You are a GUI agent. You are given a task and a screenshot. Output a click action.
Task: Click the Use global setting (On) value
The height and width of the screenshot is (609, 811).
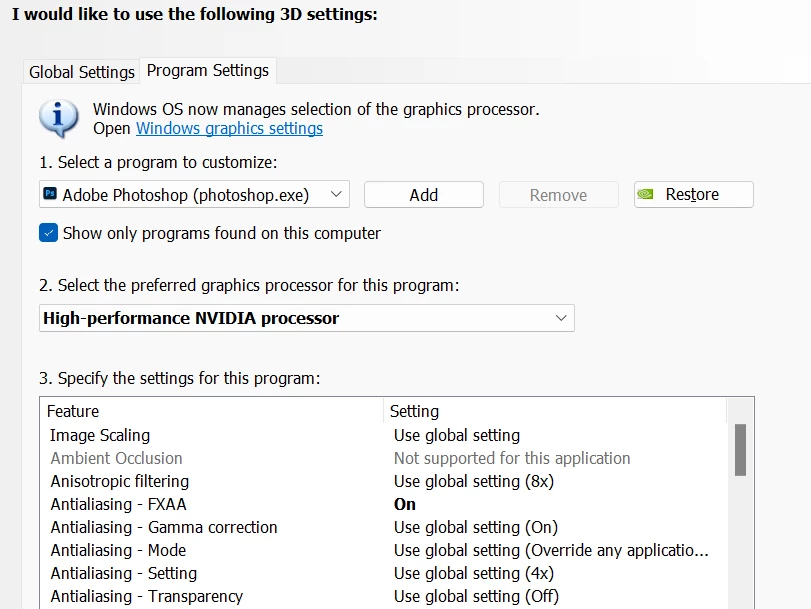(x=476, y=527)
